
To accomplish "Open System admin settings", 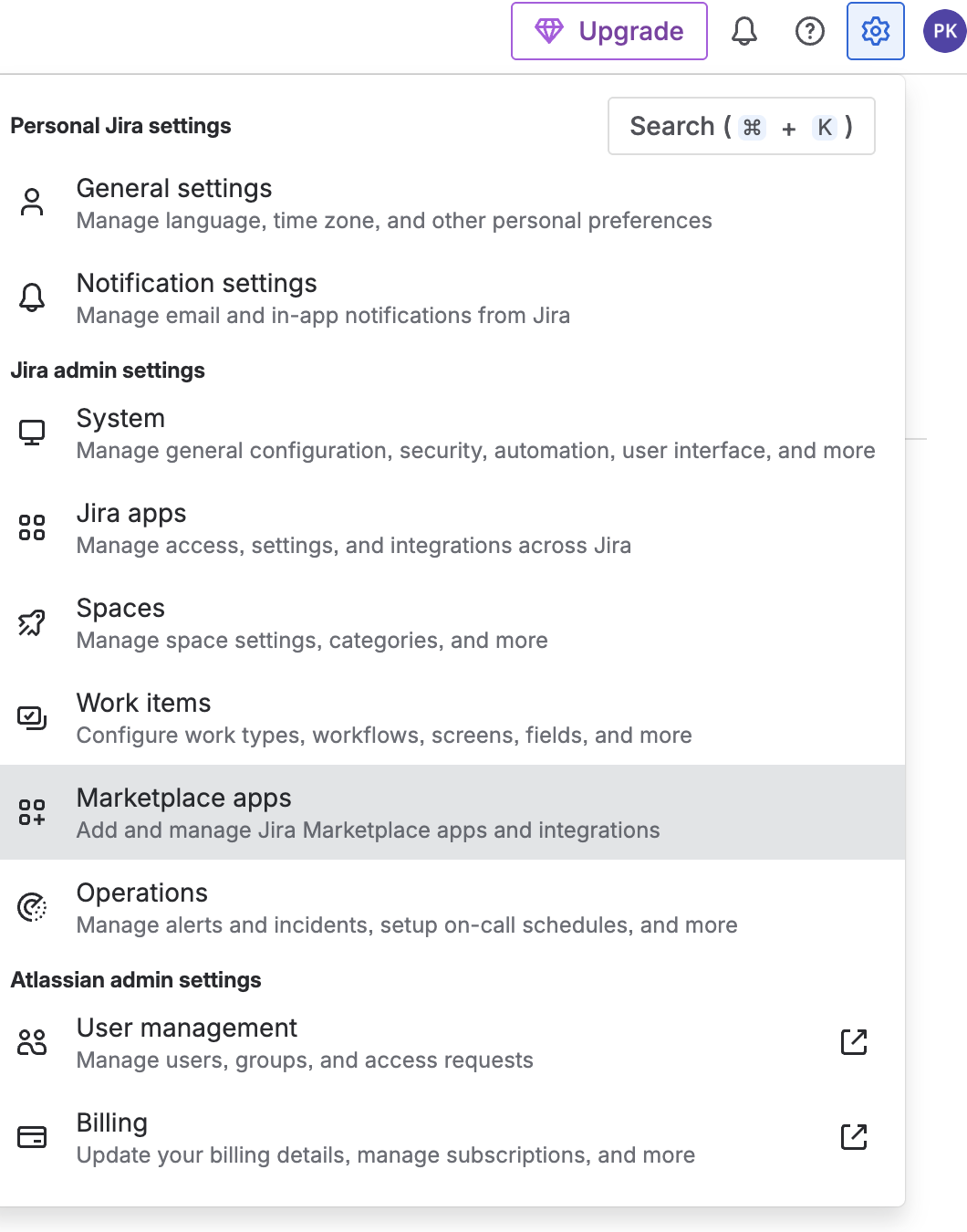I will [452, 433].
